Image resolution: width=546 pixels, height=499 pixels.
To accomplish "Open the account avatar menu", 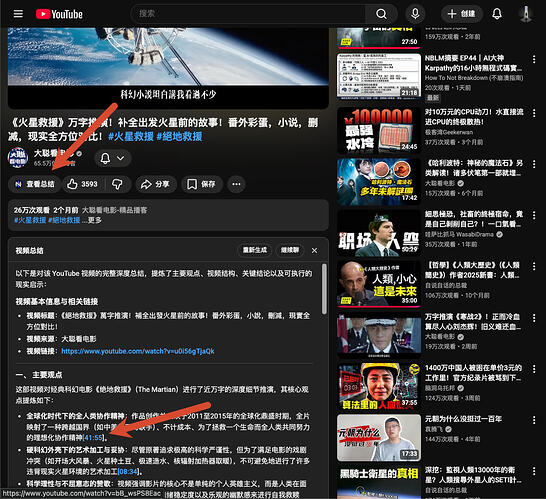I will tap(525, 14).
